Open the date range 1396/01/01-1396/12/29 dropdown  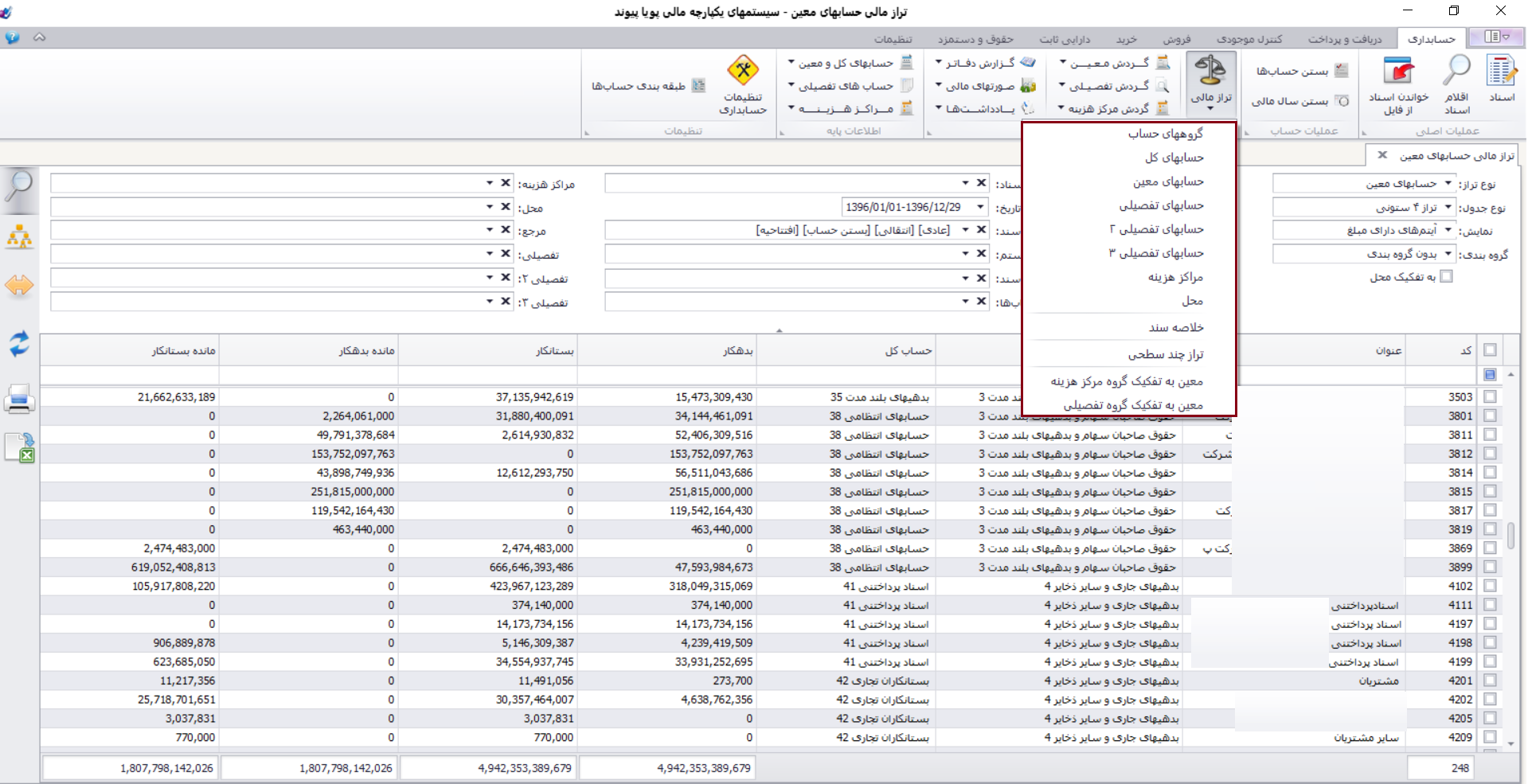coord(981,207)
